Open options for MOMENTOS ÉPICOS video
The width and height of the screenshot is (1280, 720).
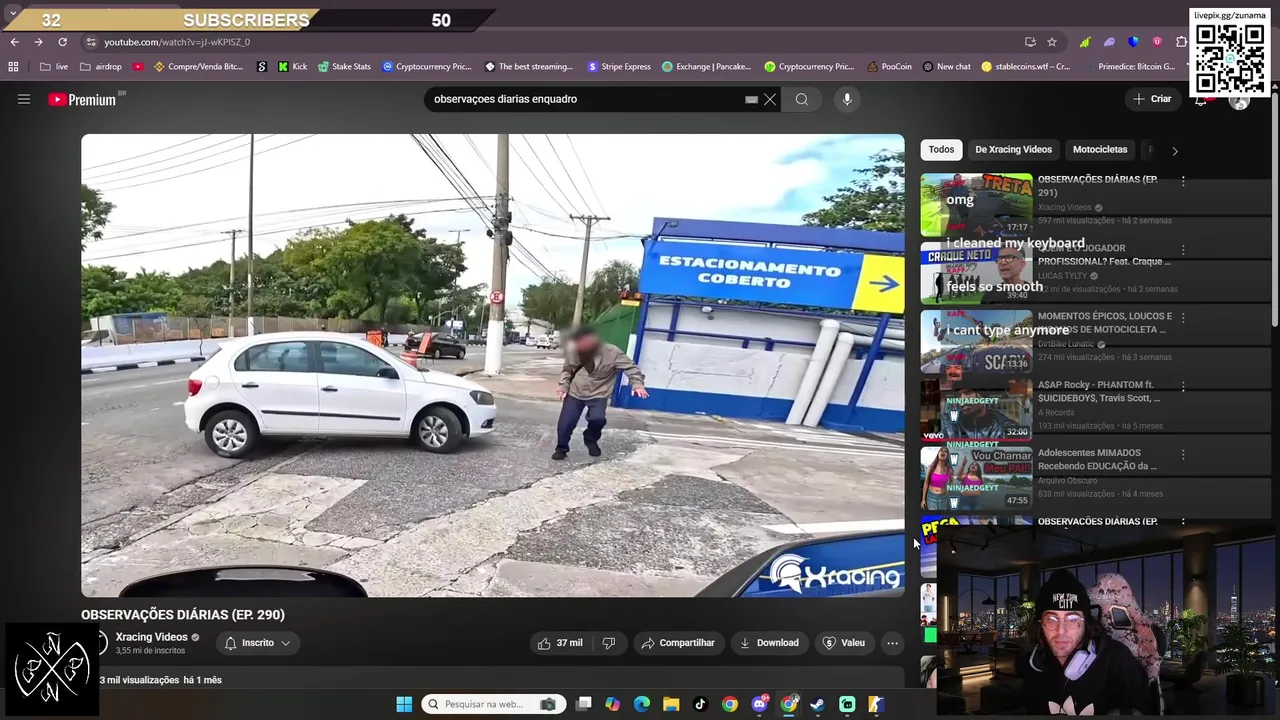1183,318
